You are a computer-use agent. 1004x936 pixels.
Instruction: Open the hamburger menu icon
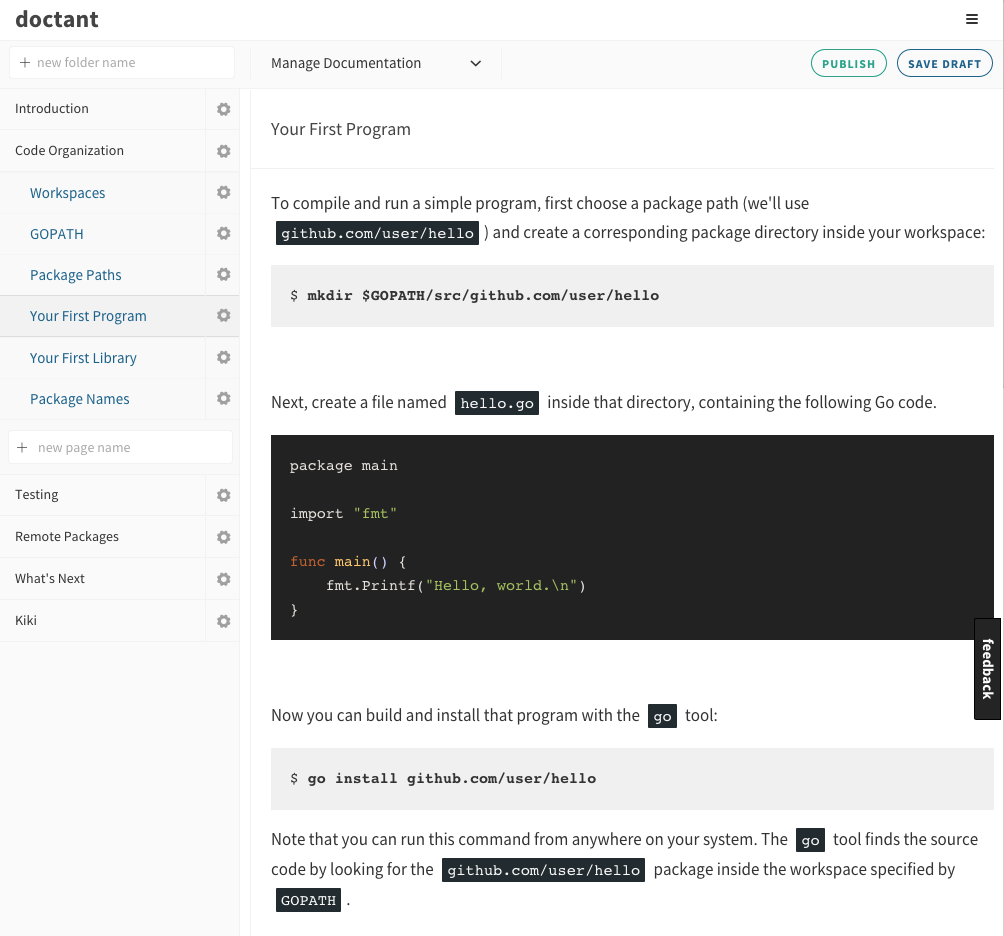click(972, 19)
